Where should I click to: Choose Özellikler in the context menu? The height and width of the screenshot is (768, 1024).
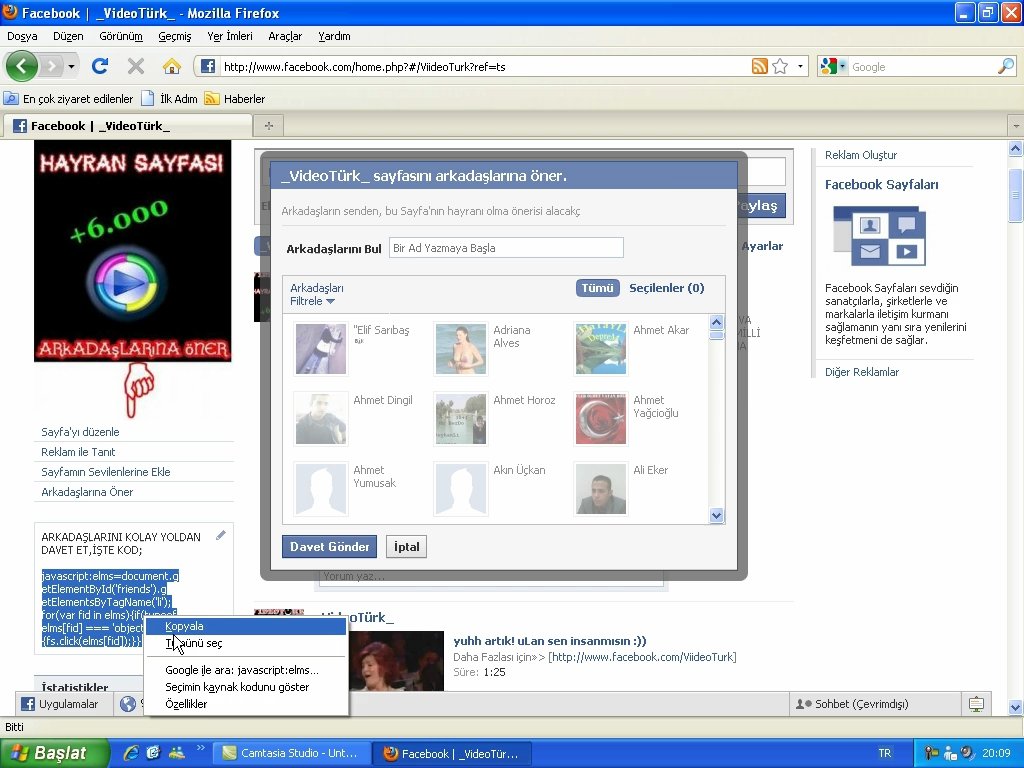click(246, 704)
